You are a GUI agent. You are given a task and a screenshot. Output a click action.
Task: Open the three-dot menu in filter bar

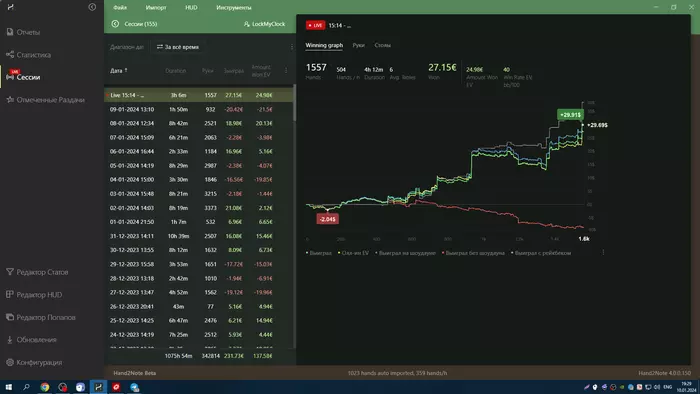pyautogui.click(x=292, y=47)
